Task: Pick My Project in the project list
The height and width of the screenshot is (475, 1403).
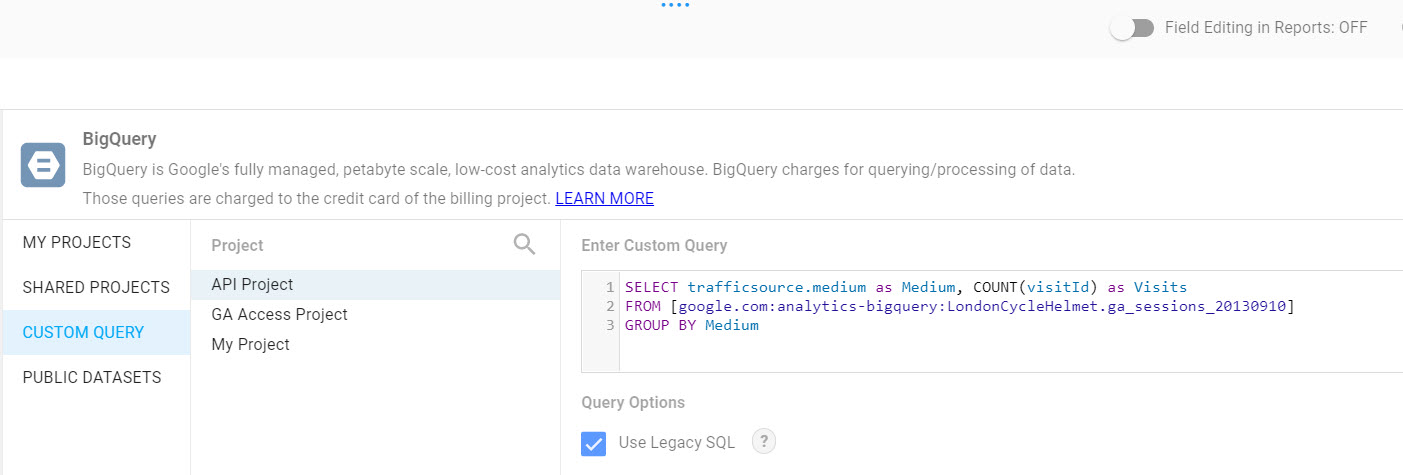Action: pyautogui.click(x=250, y=345)
